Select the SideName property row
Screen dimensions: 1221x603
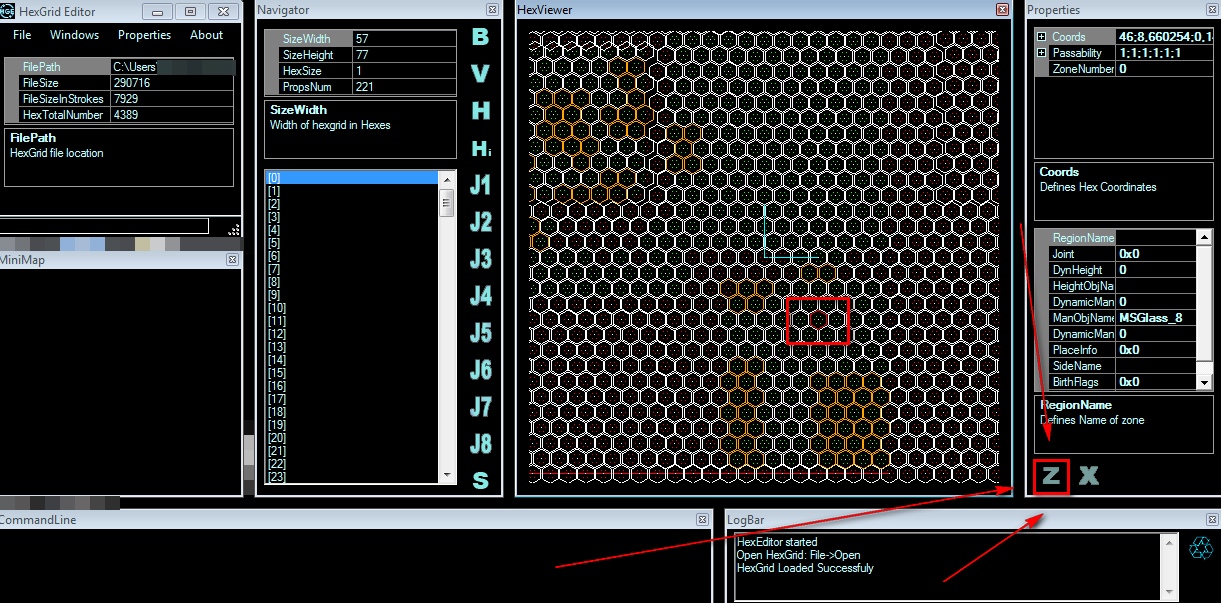[1116, 366]
